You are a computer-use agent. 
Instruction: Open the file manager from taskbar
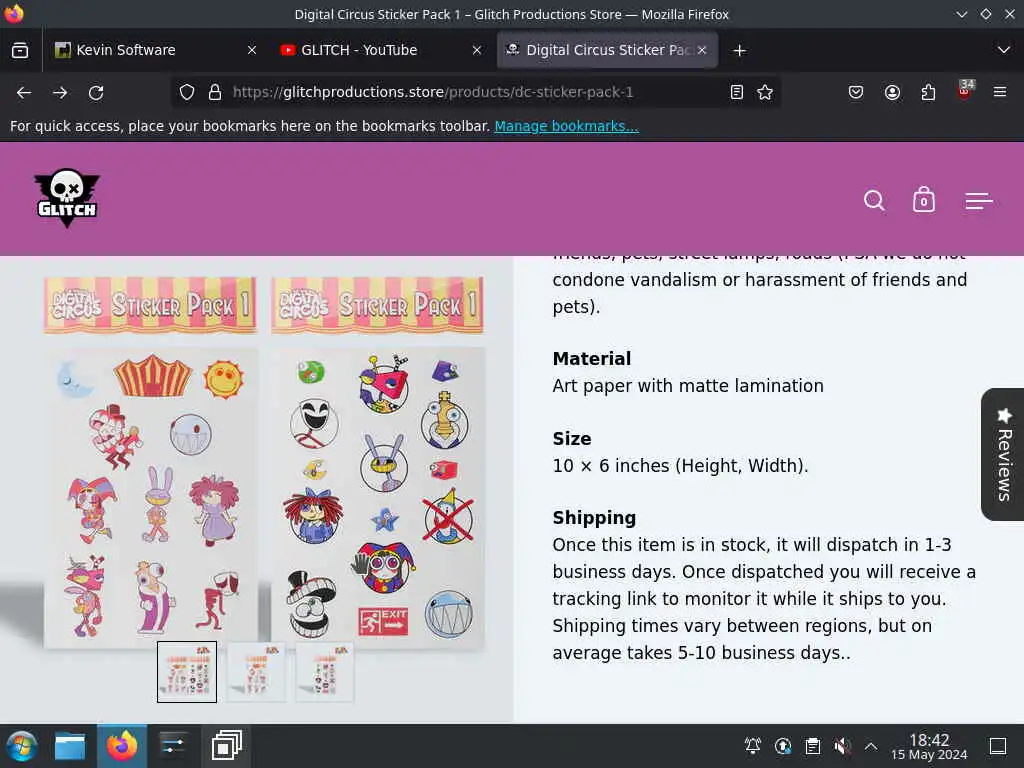[x=70, y=746]
